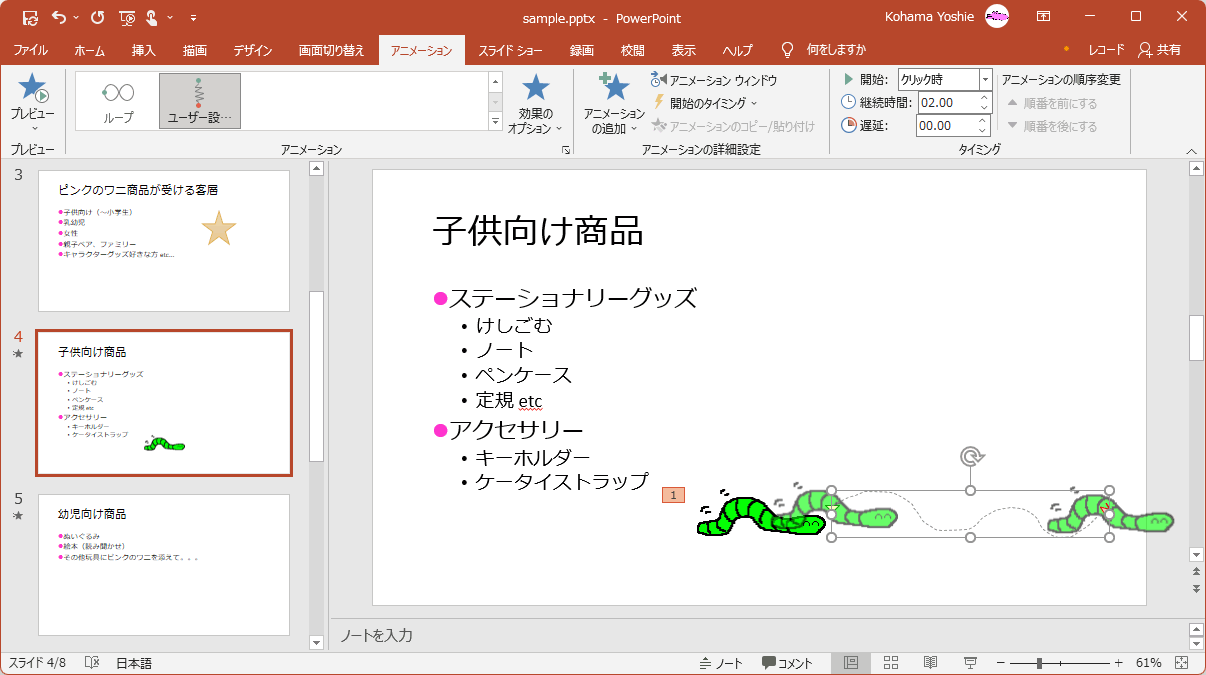
Task: Click the slide title 子供向け商品
Action: point(538,231)
